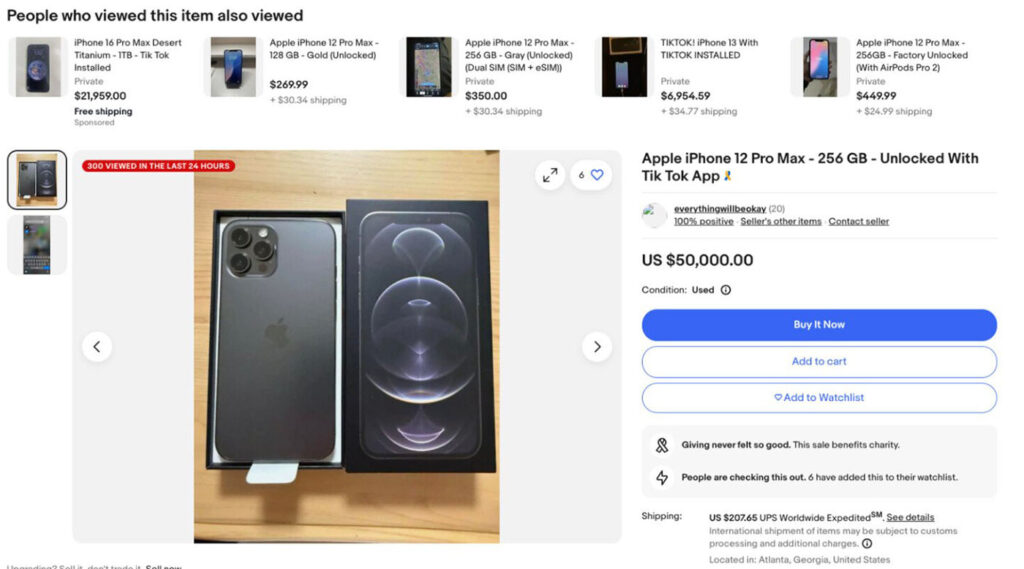Viewport: 1024px width, 569px height.
Task: See details for UPS shipping
Action: pos(910,517)
